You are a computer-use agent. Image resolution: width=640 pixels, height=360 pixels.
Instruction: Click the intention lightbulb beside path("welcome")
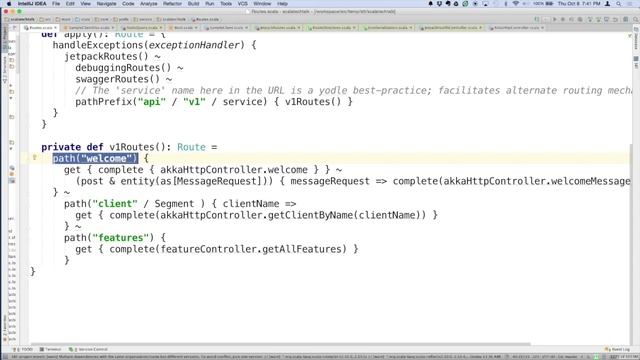tap(34, 158)
